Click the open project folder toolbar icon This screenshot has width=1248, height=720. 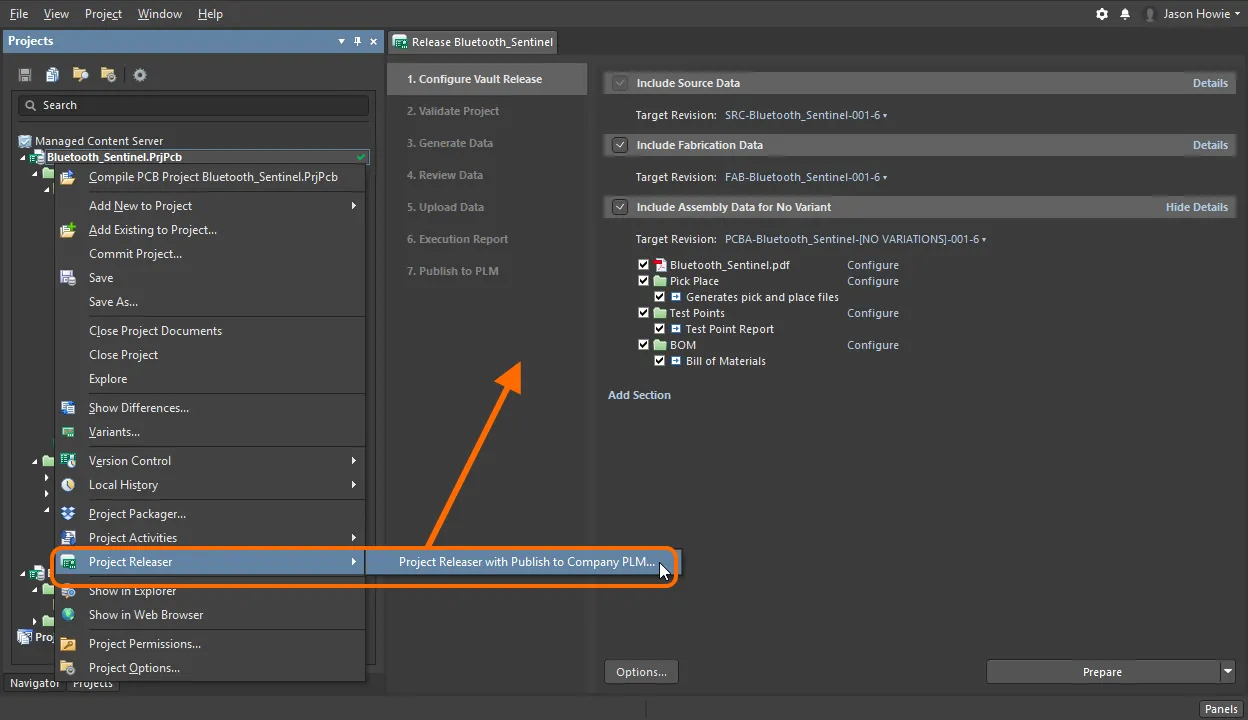coord(81,75)
